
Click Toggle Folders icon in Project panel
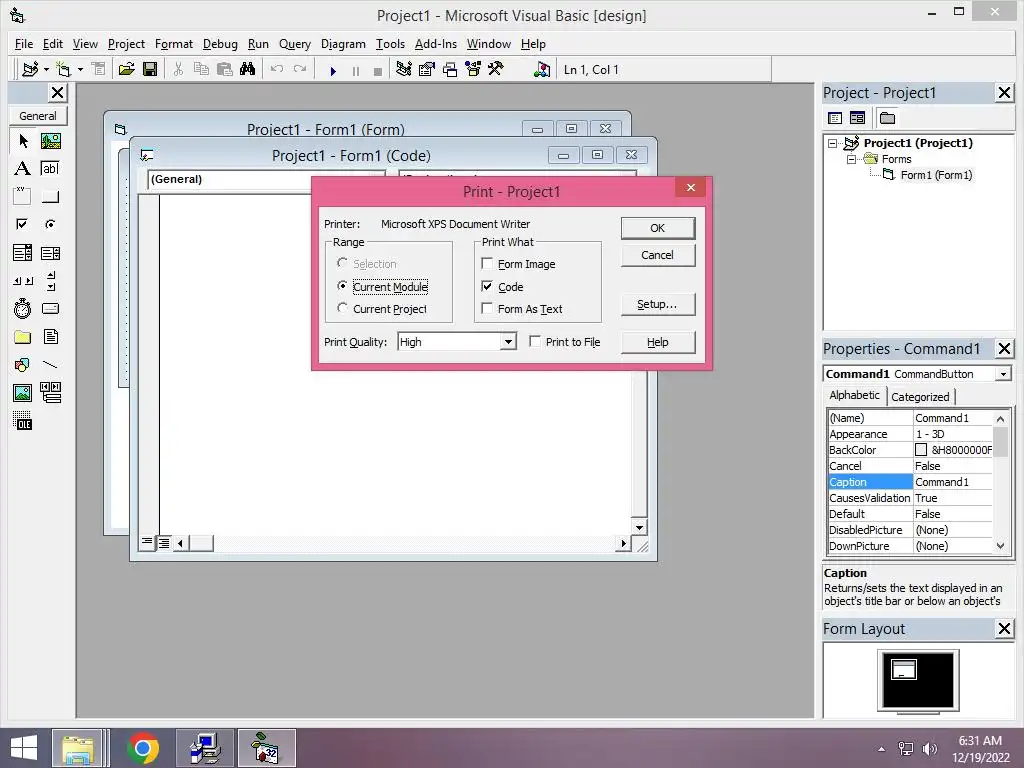[888, 118]
